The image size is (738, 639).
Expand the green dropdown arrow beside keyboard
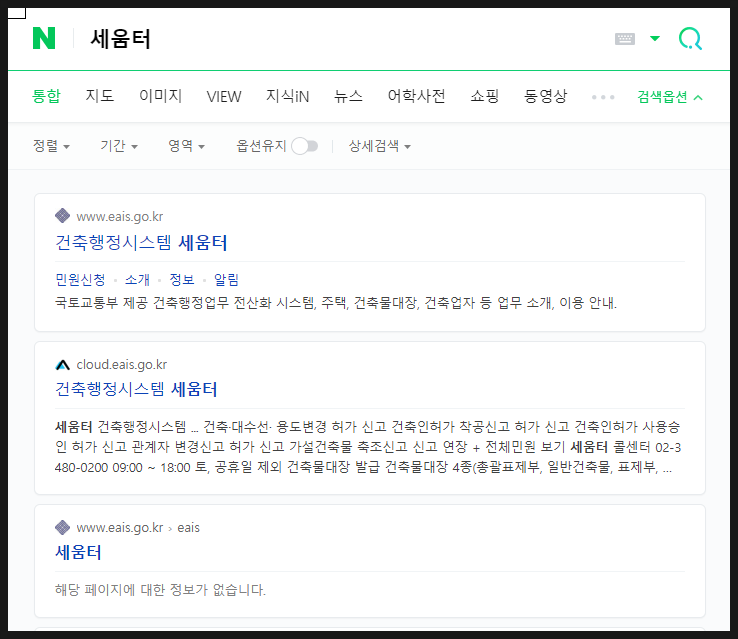655,39
